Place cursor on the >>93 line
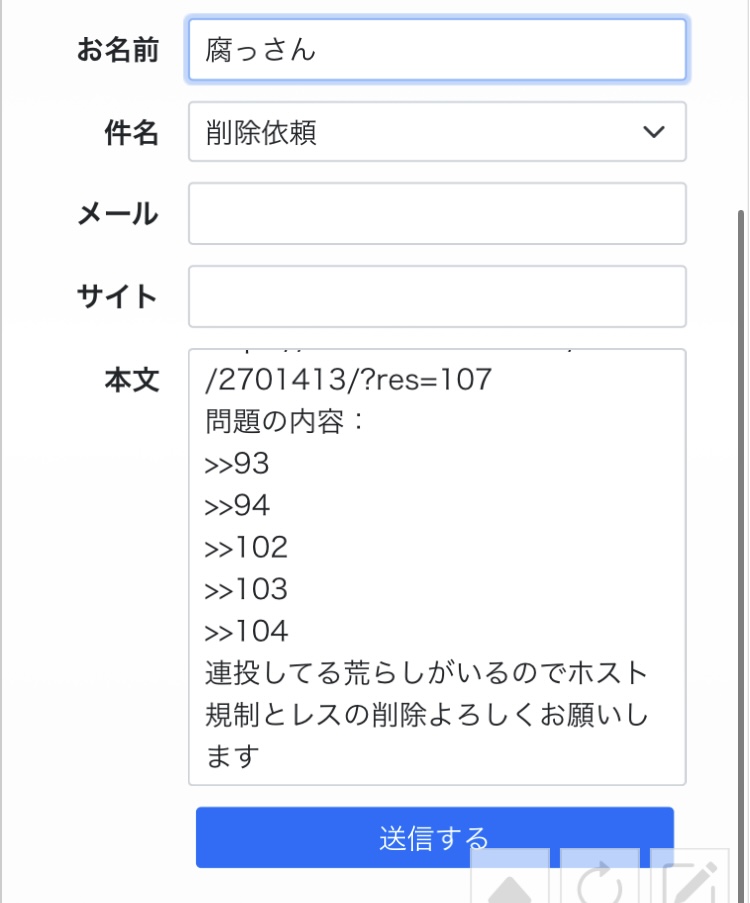The height and width of the screenshot is (903, 750). pyautogui.click(x=238, y=464)
